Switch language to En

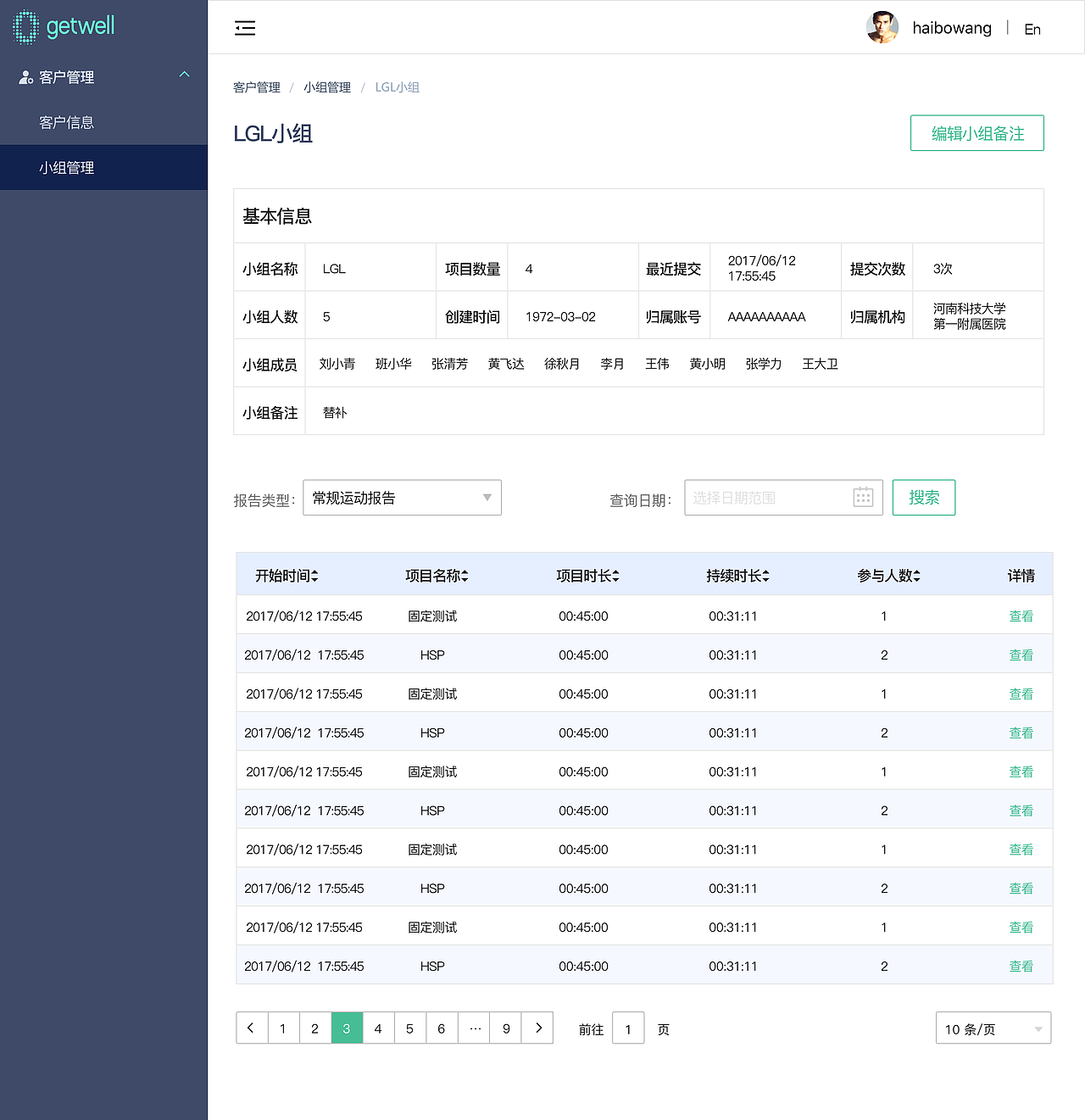click(x=1032, y=29)
